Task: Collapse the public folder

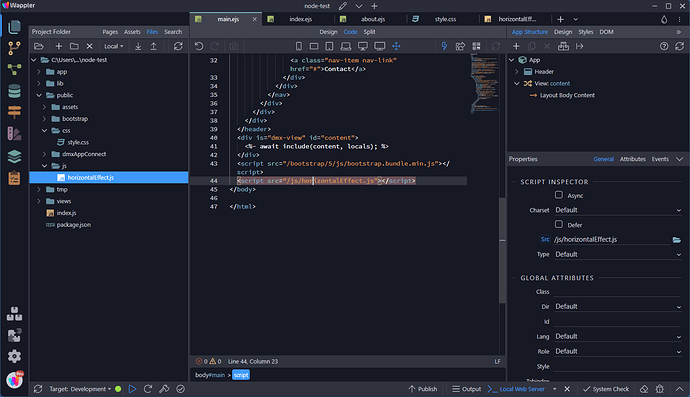Action: click(x=39, y=95)
